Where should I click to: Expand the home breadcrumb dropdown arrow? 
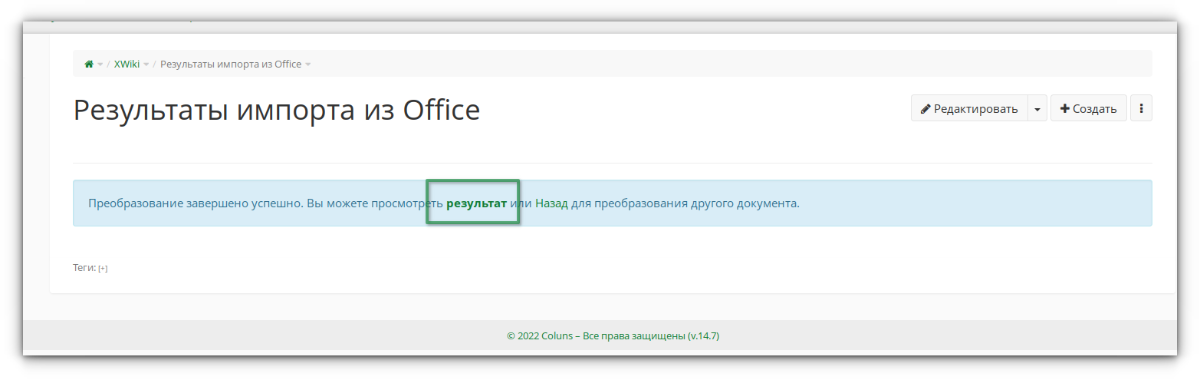click(100, 64)
